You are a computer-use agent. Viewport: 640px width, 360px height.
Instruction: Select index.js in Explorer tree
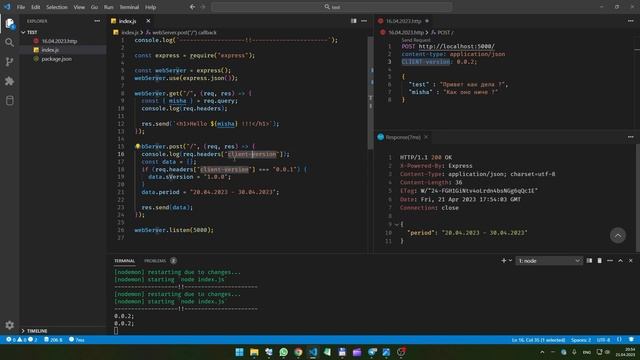(50, 50)
